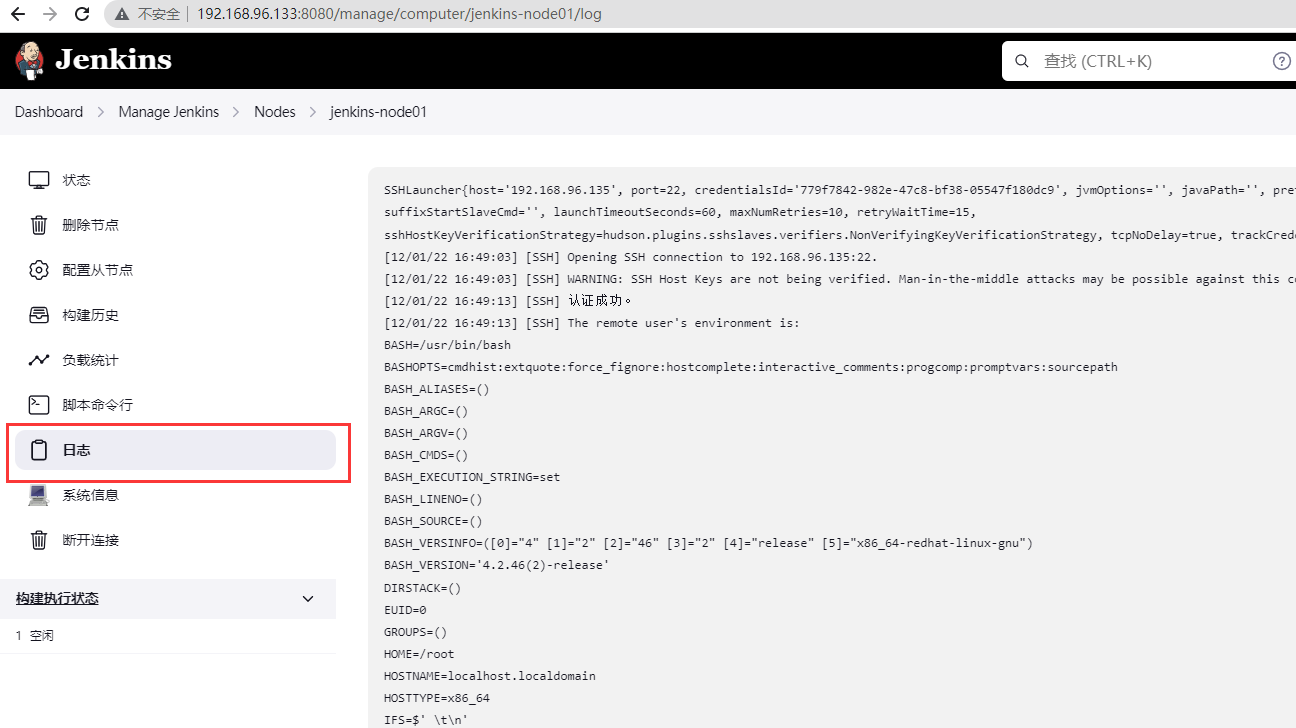Click executor 1 空闲 status row
Screen dimensions: 1296x728
[x=168, y=635]
